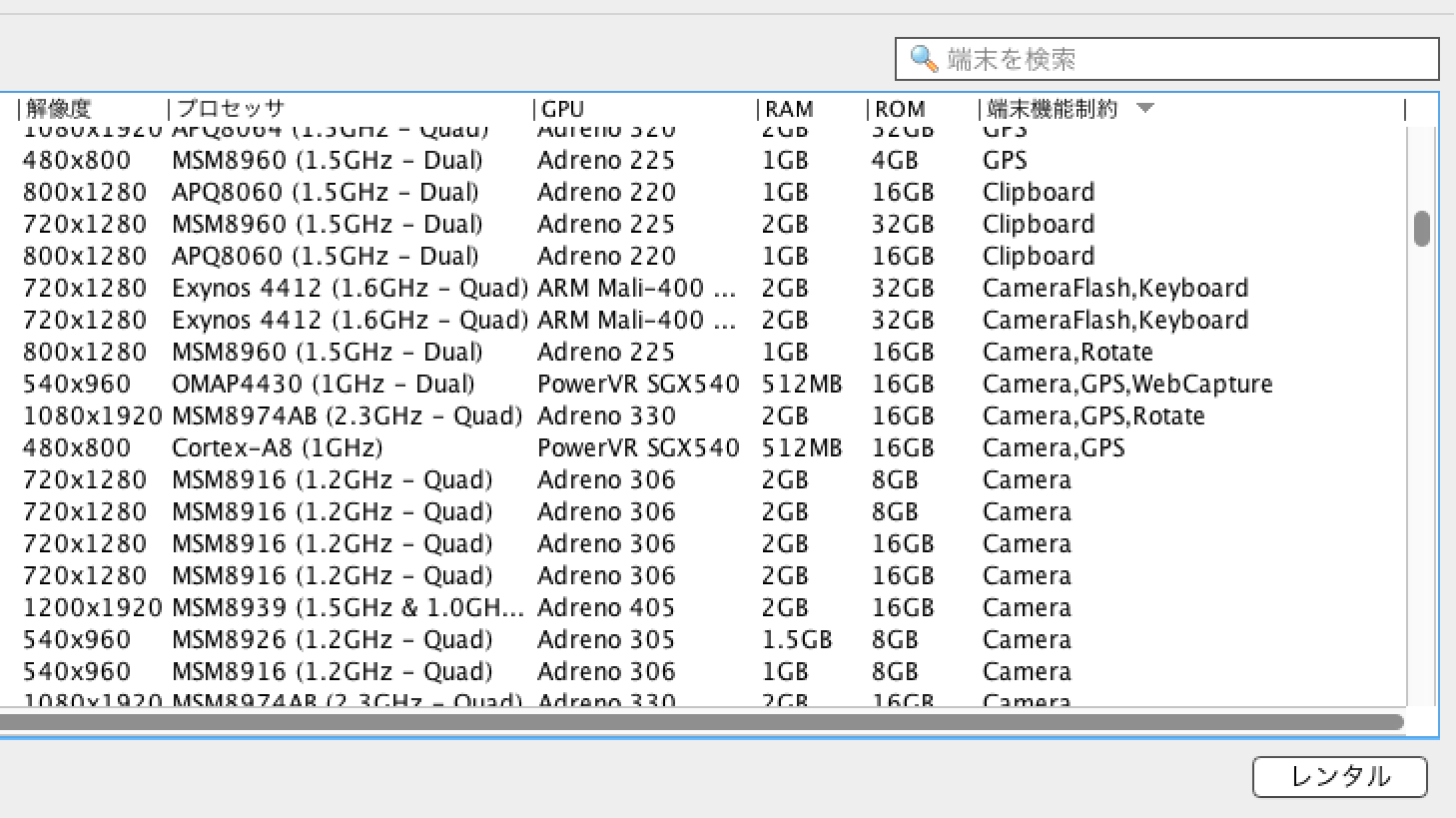1456x818 pixels.
Task: Click the vertical scrollbar thumb
Action: pos(1422,229)
